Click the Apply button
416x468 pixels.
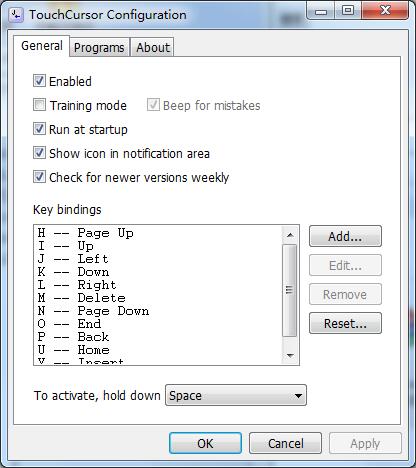coord(365,443)
